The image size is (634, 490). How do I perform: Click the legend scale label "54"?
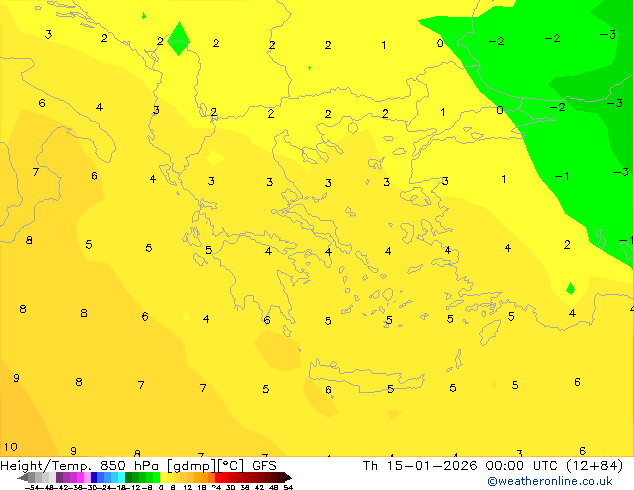(288, 488)
